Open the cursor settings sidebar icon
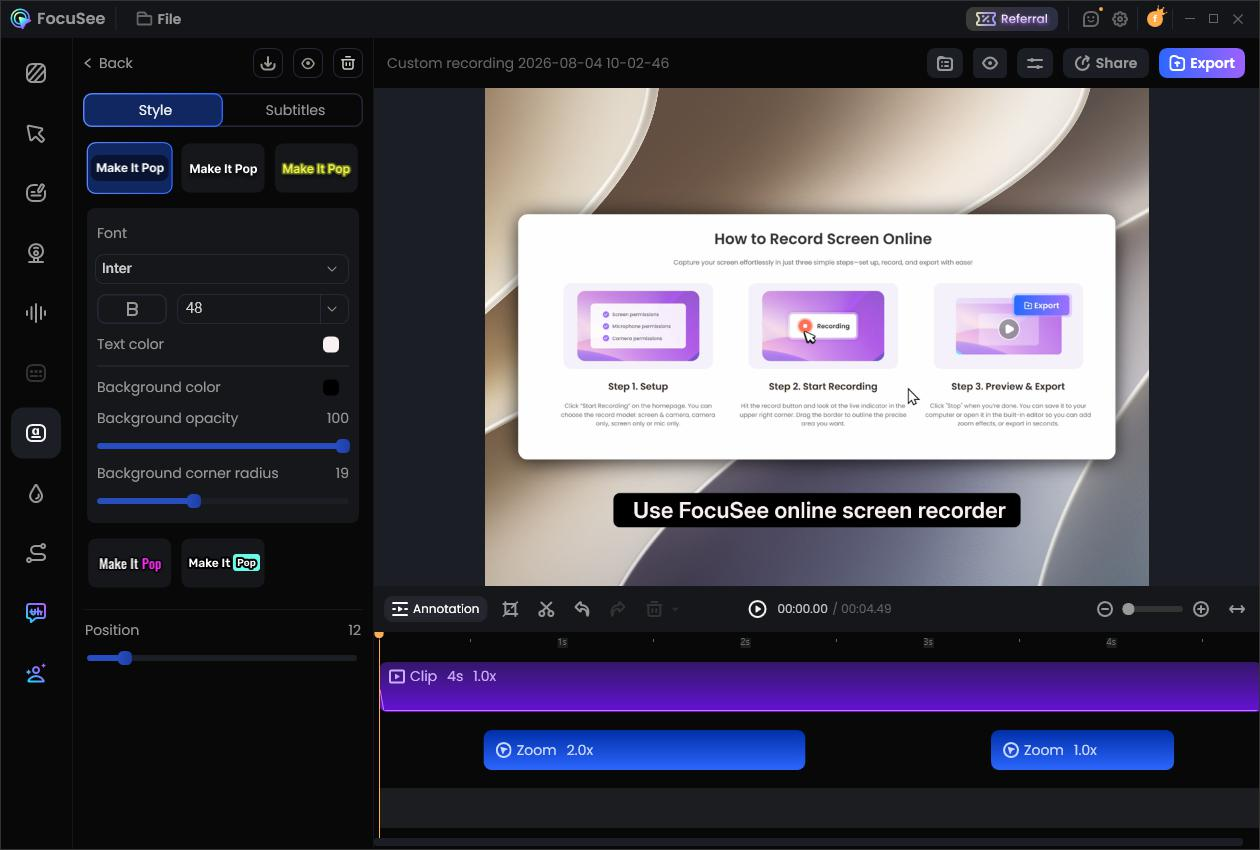Viewport: 1260px width, 850px height. point(36,133)
